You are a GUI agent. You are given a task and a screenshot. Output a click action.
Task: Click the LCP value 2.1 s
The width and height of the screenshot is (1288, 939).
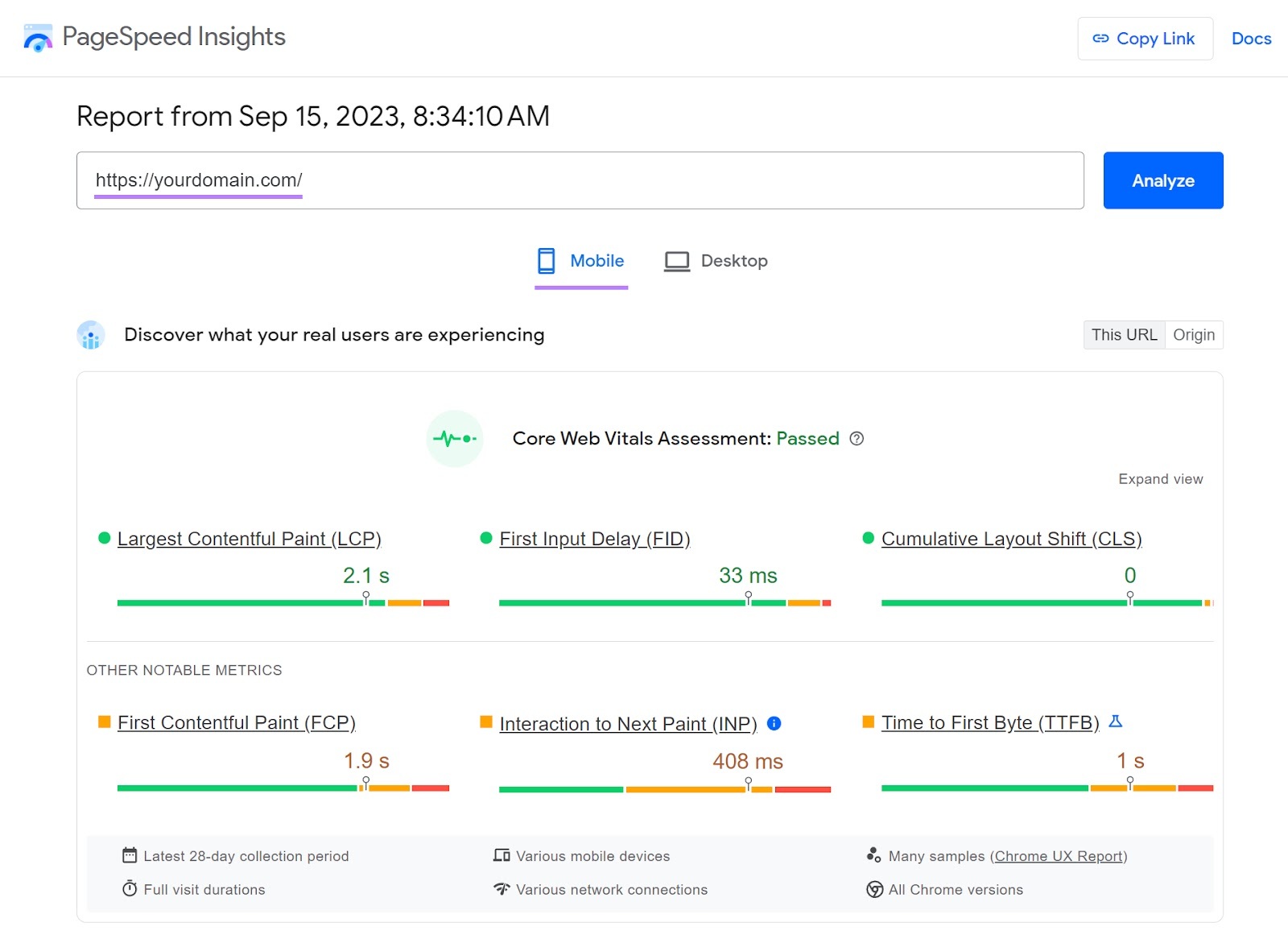click(x=366, y=576)
